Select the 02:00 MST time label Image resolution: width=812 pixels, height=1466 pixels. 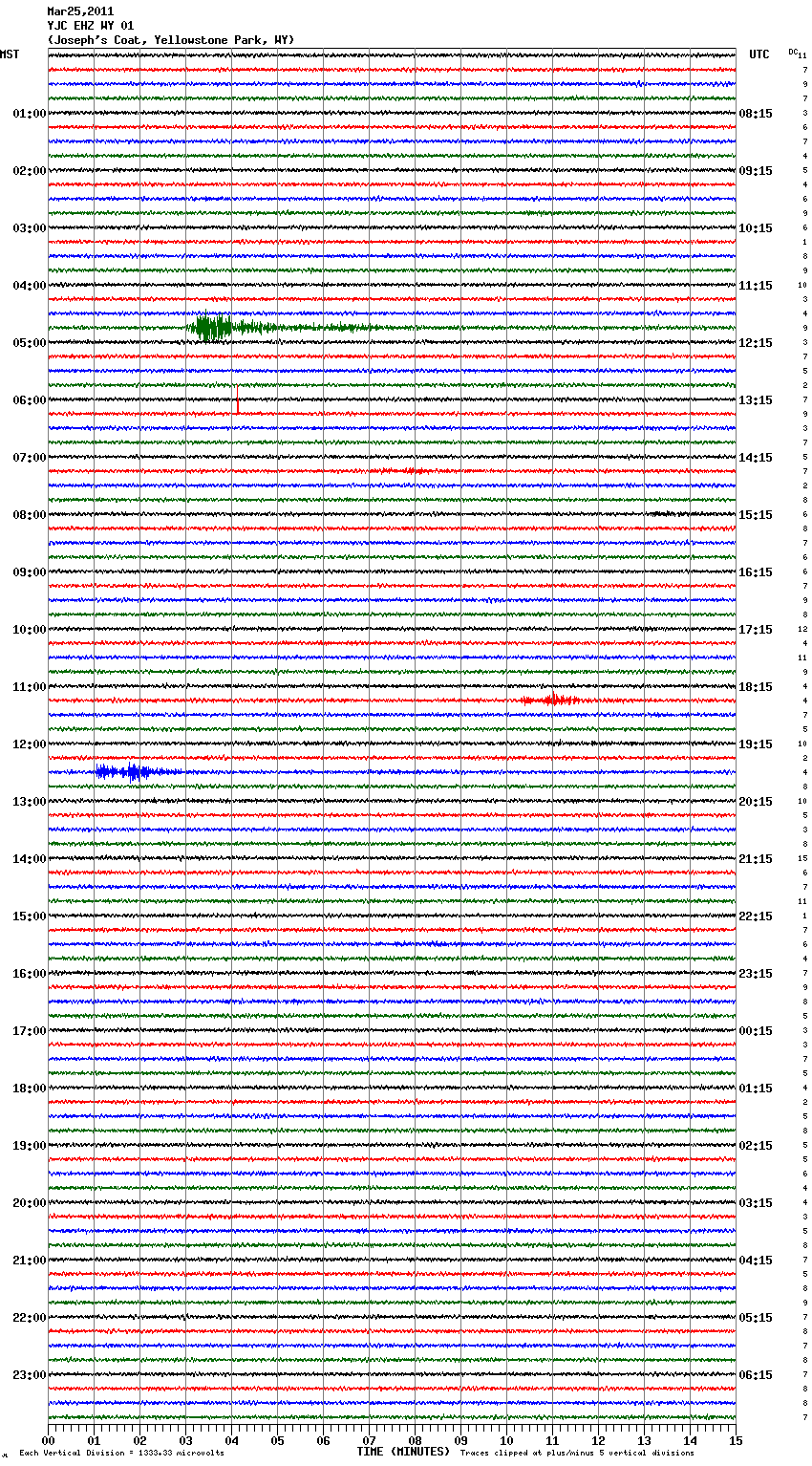pyautogui.click(x=30, y=171)
